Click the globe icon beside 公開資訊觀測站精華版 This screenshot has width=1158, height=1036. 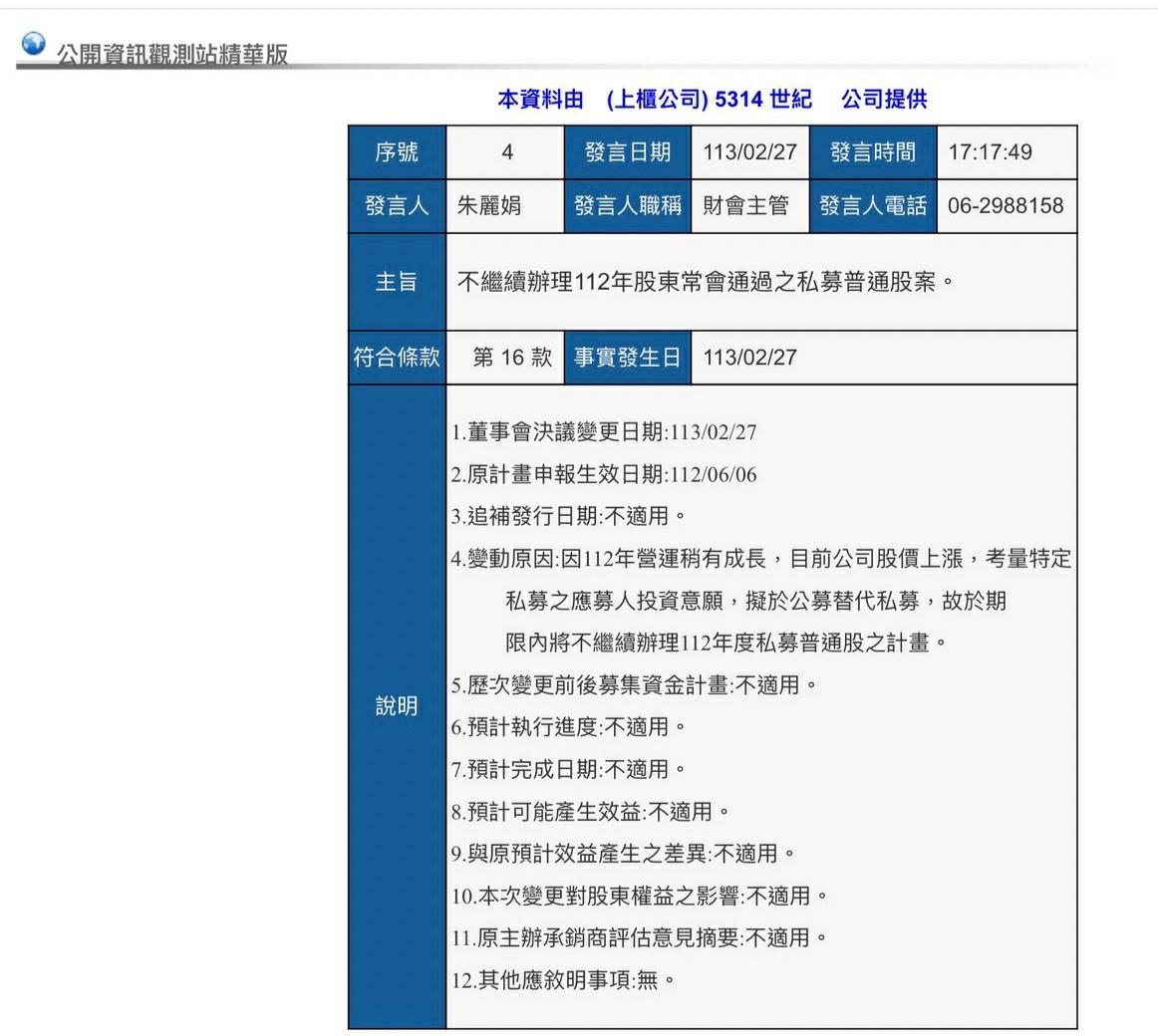click(33, 44)
